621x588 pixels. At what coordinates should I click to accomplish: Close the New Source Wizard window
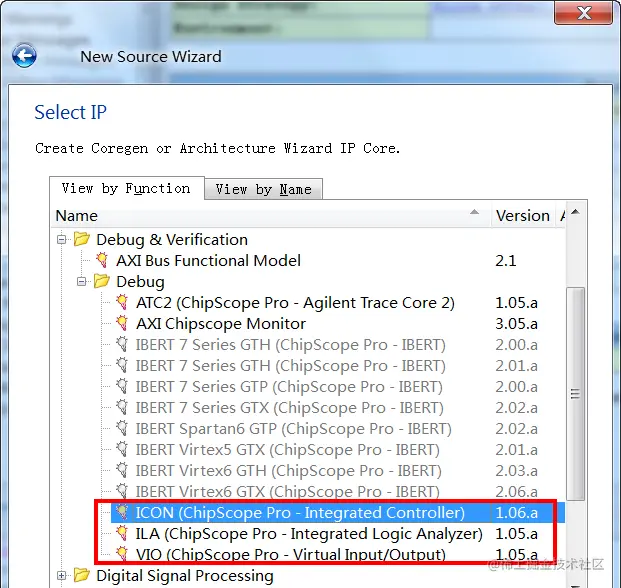[x=583, y=13]
